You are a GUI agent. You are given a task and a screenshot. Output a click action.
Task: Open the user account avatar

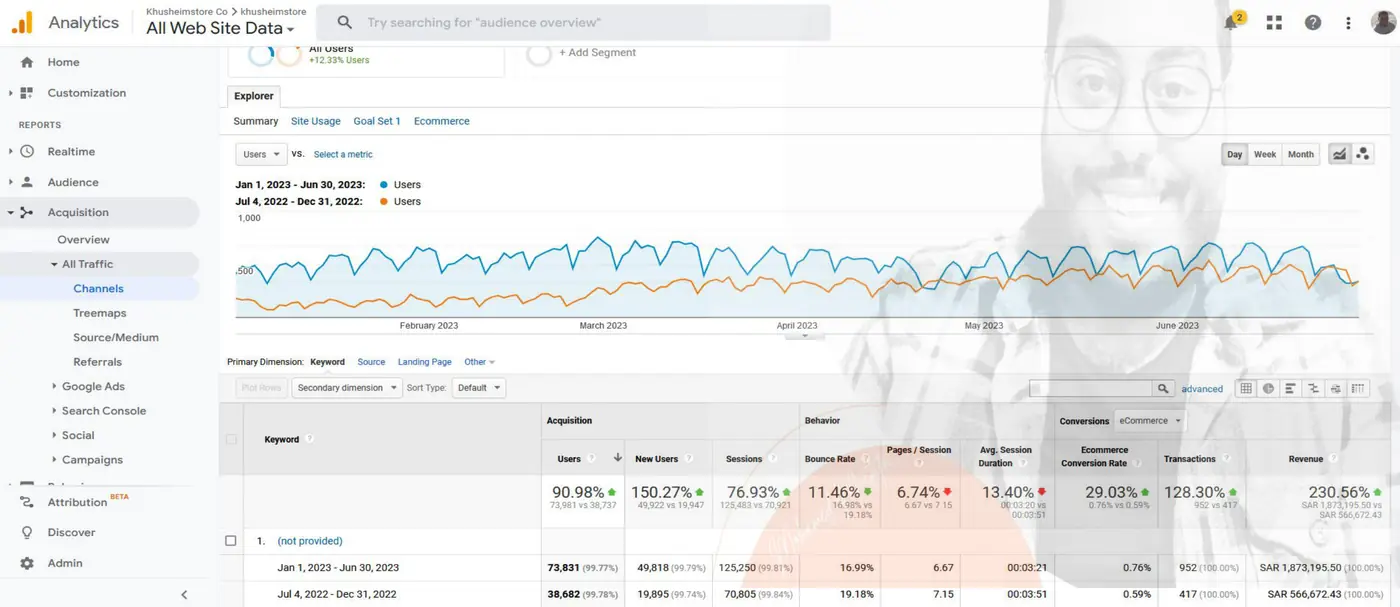pos(1383,22)
